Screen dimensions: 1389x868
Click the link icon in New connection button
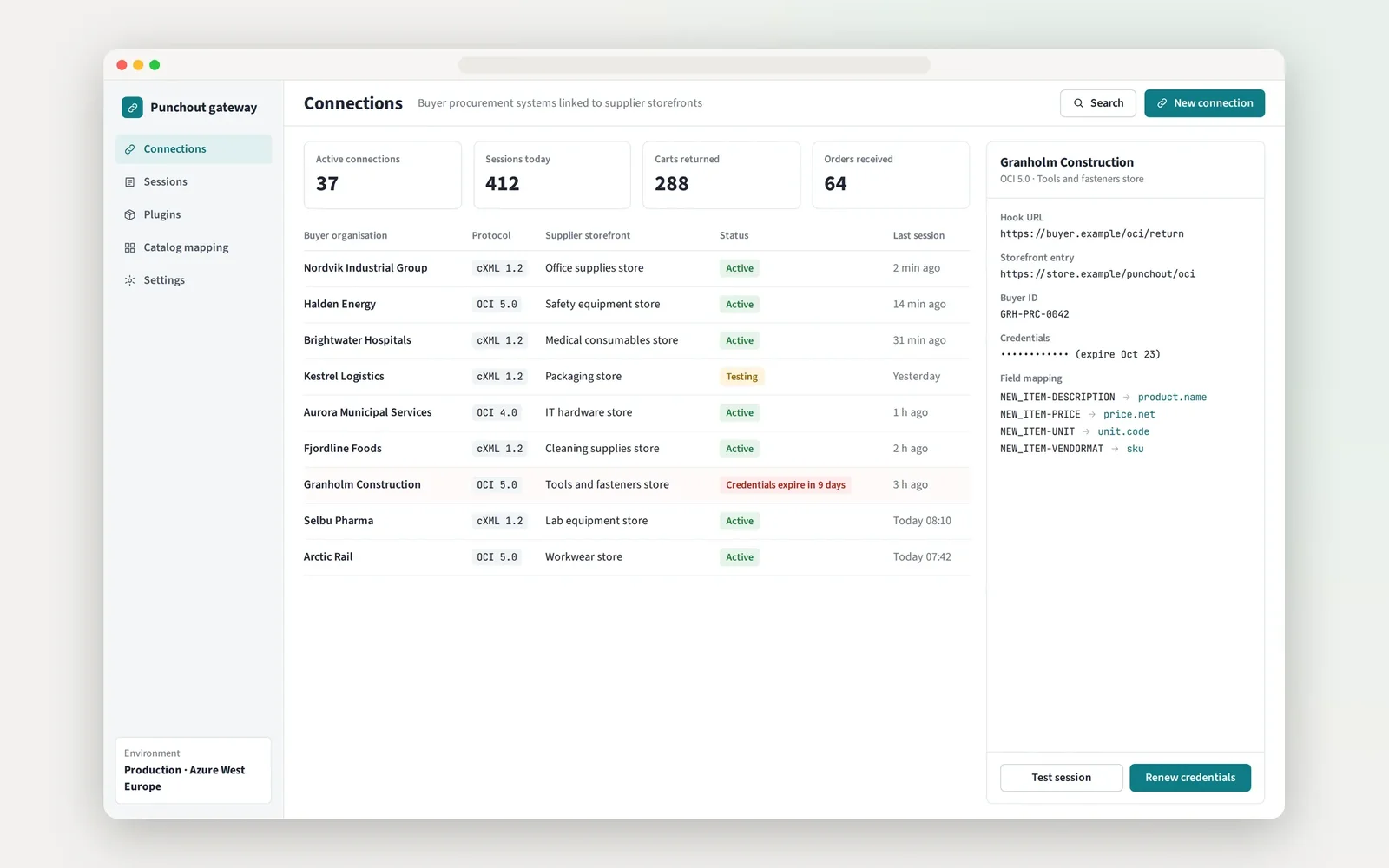coord(1162,103)
